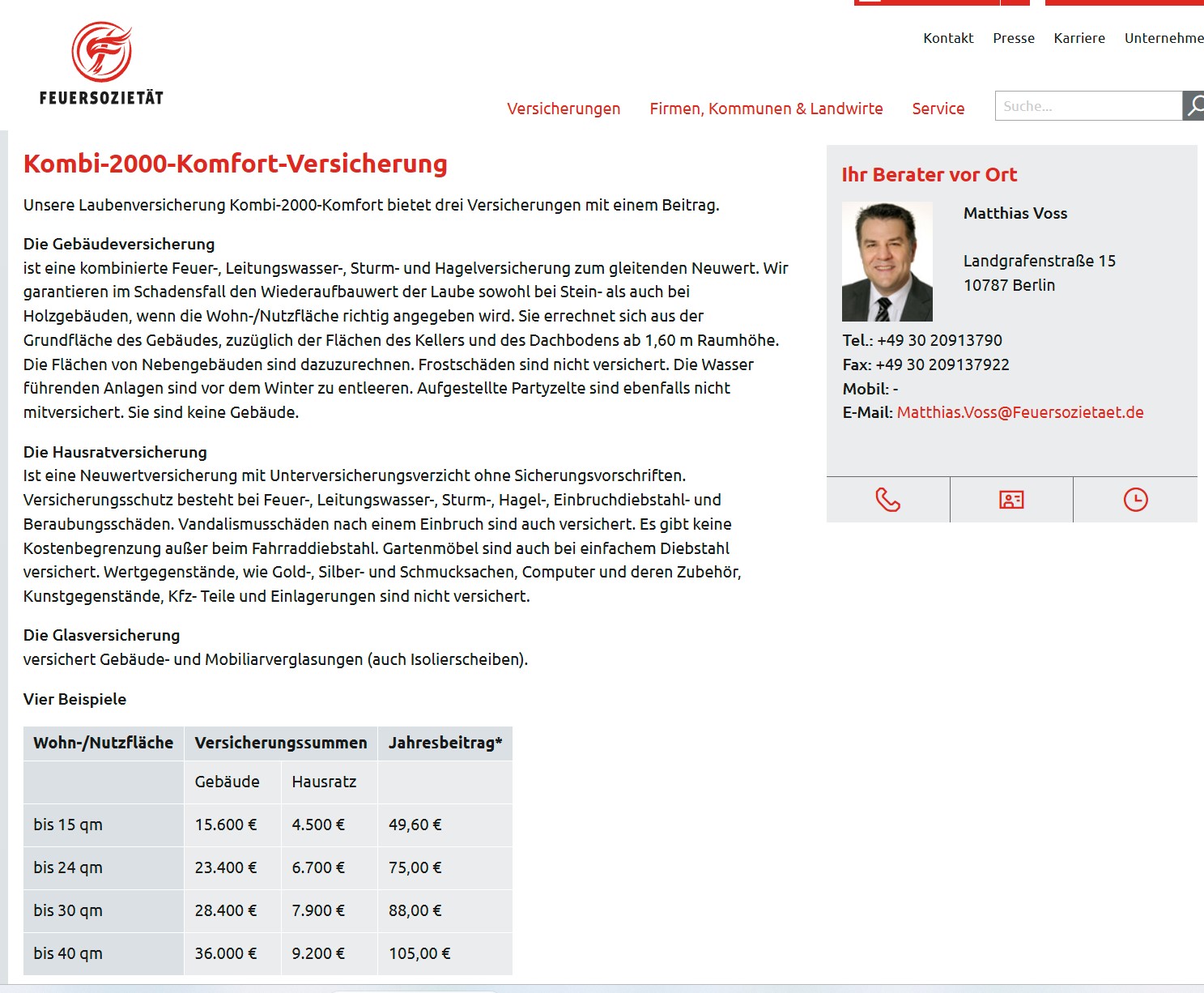Click Matthias Voss portrait photo
The width and height of the screenshot is (1204, 993).
pos(887,262)
